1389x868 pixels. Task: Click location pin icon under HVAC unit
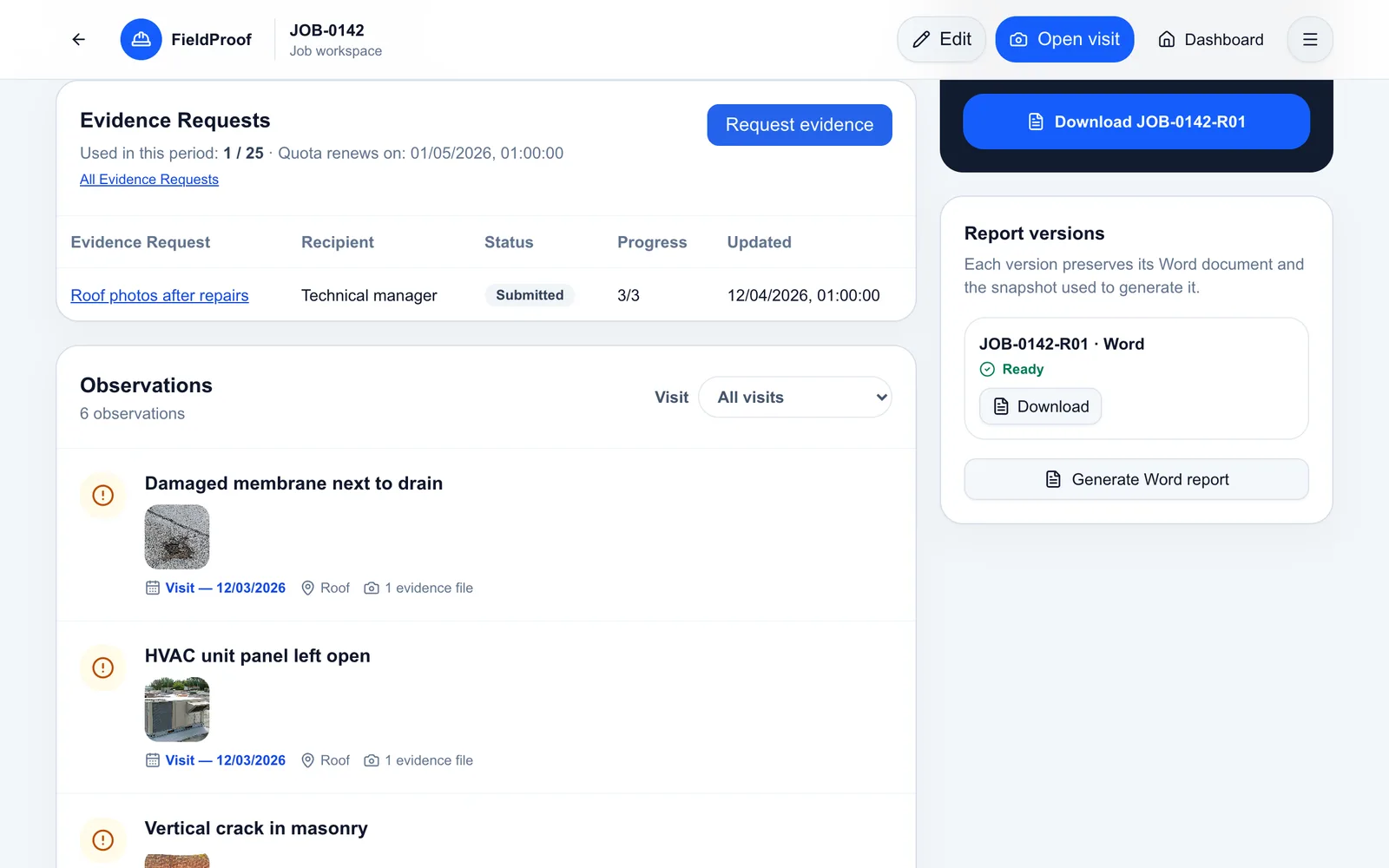[307, 760]
